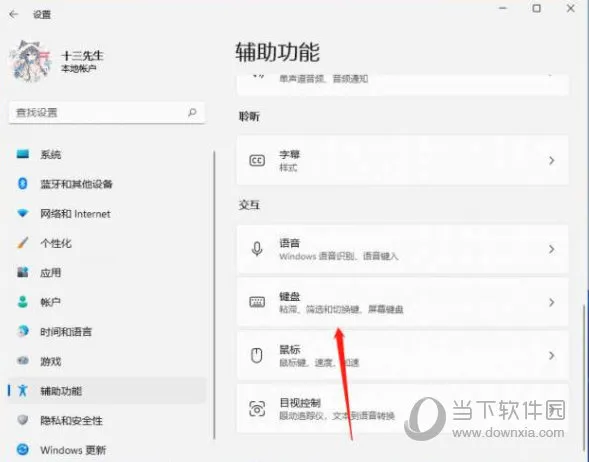This screenshot has height=462, width=589.
Task: Open 应用 settings category
Action: [x=107, y=272]
